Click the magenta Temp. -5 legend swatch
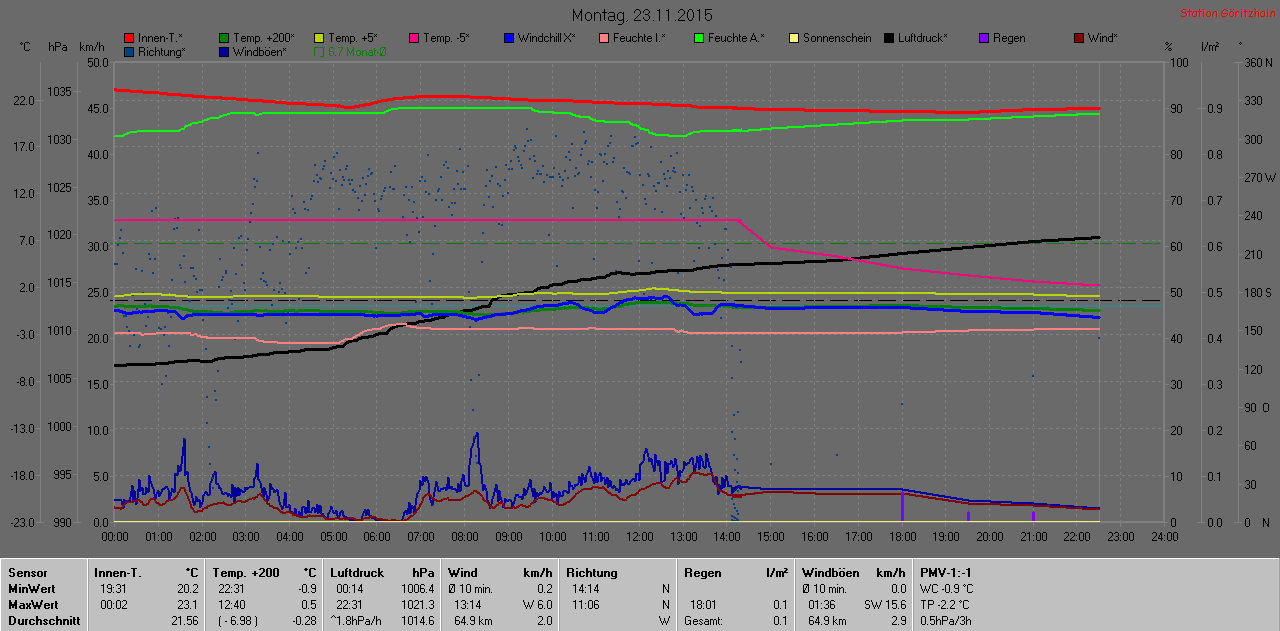Screen dimensions: 1280x631 coord(414,38)
